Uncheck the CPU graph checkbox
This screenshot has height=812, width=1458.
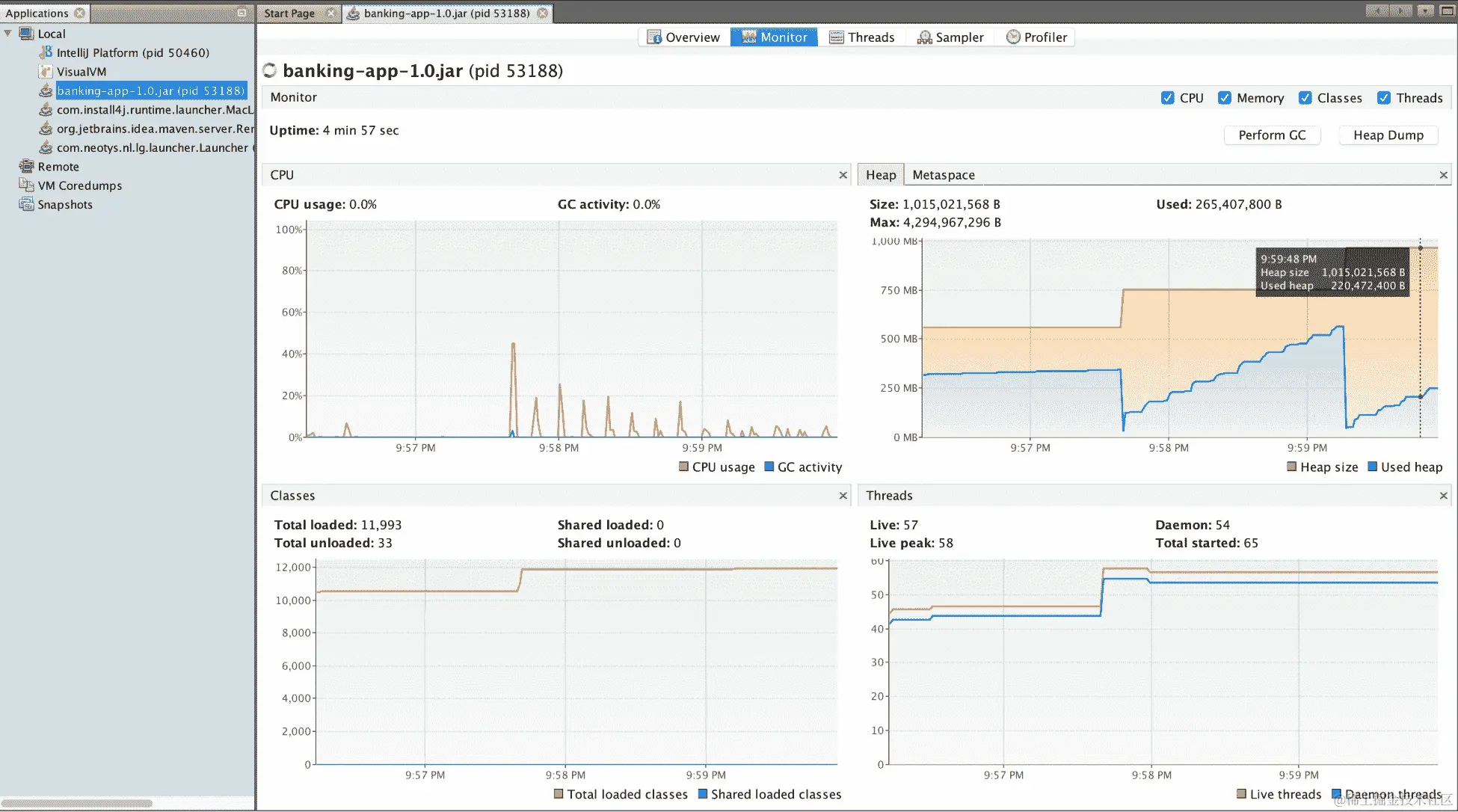click(1167, 98)
